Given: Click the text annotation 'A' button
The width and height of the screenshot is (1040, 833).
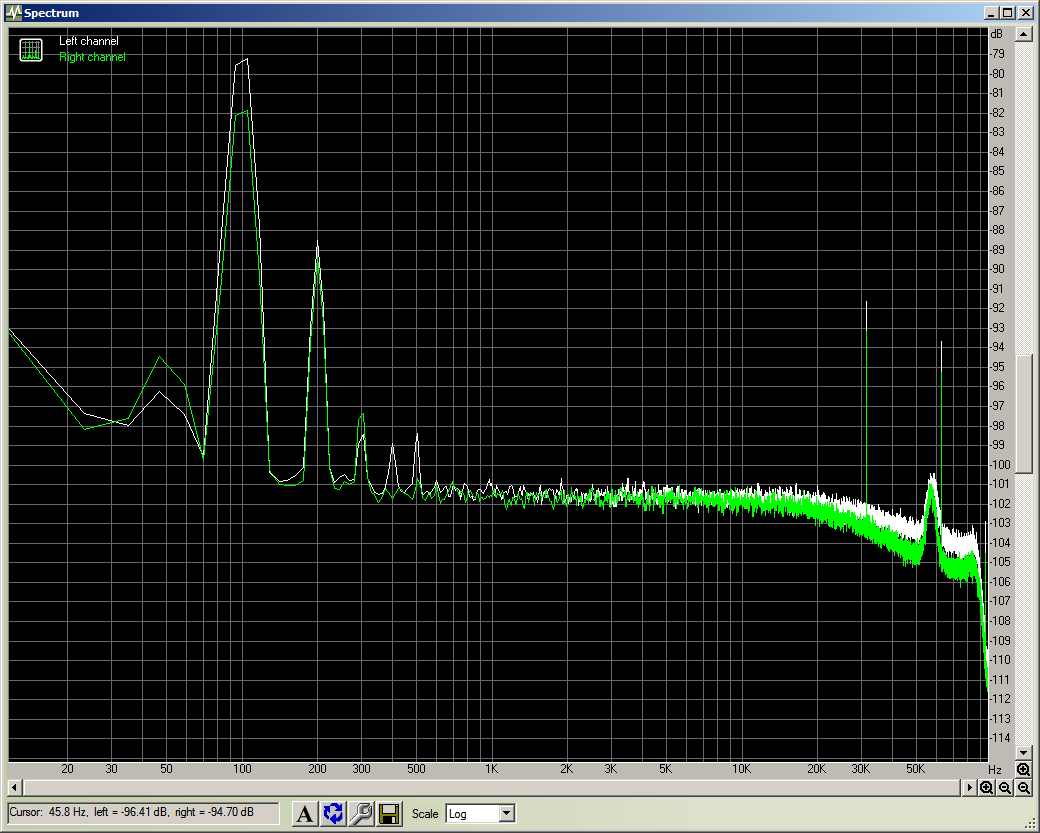Looking at the screenshot, I should pyautogui.click(x=304, y=813).
